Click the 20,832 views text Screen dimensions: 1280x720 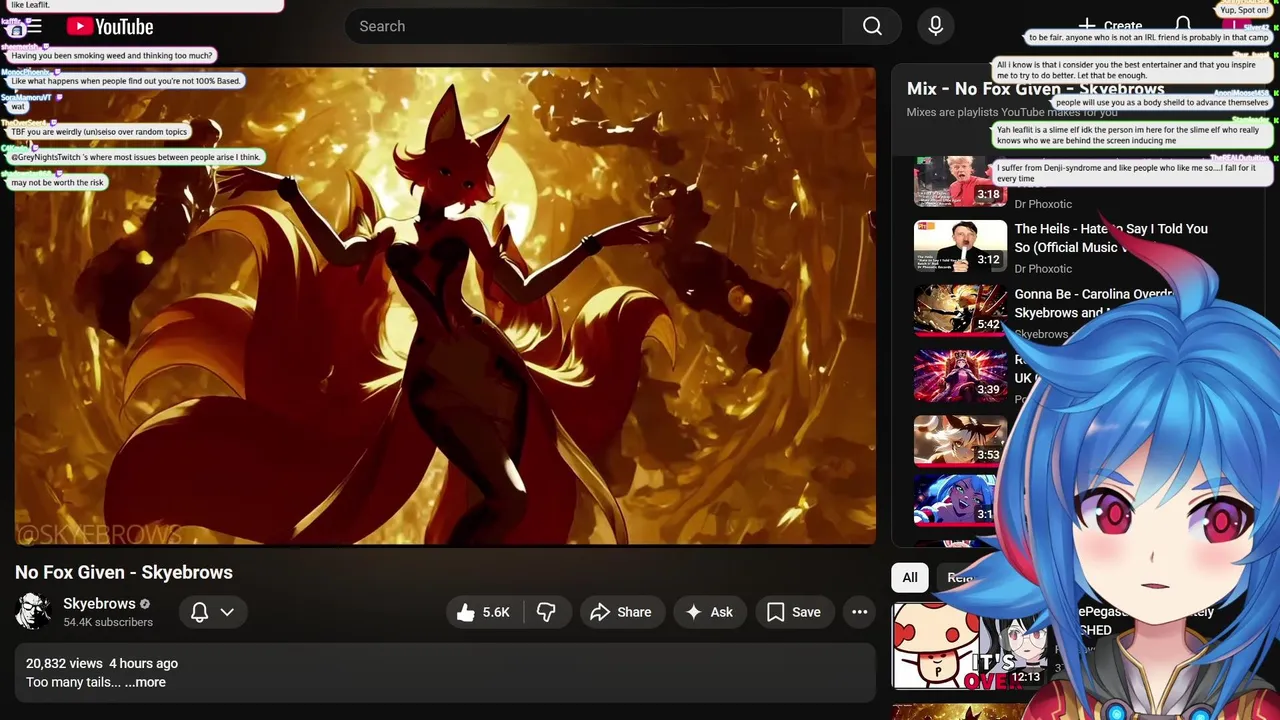(64, 663)
